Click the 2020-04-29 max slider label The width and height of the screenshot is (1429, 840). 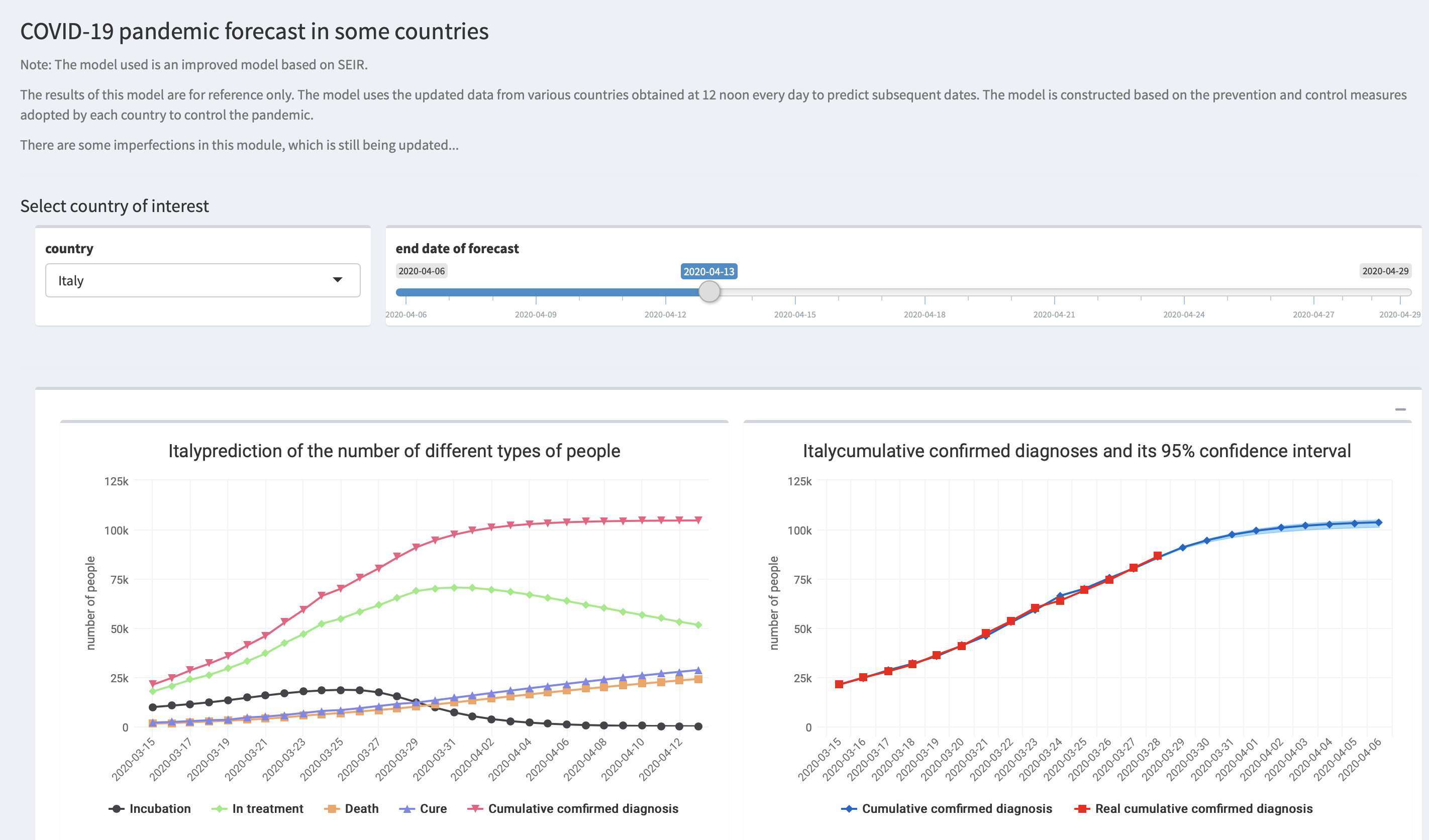(x=1385, y=271)
